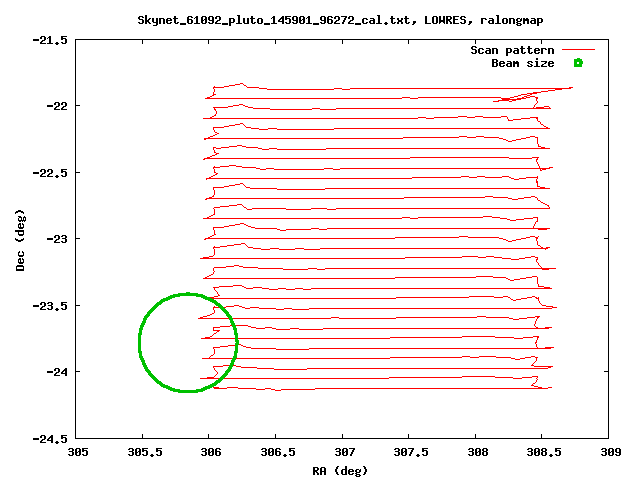The height and width of the screenshot is (480, 640).
Task: Click the 305.5 tick label on RA axis
Action: tap(143, 452)
